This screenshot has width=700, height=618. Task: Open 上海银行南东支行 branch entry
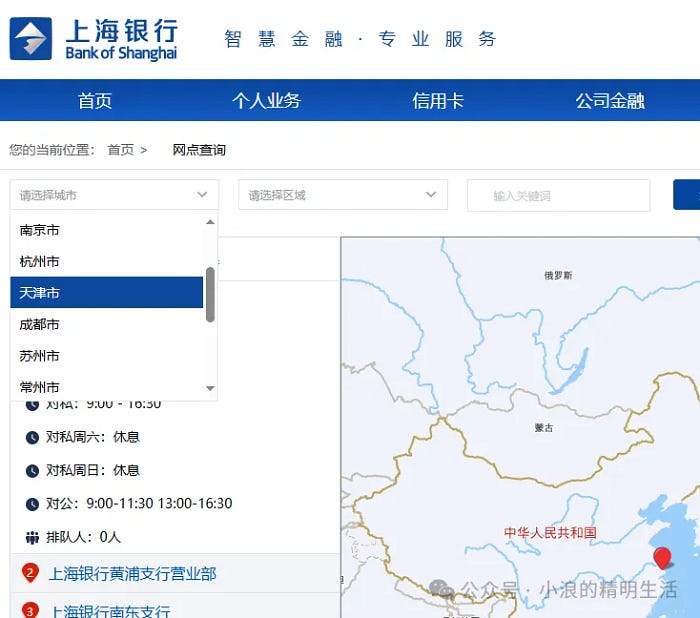tap(110, 611)
